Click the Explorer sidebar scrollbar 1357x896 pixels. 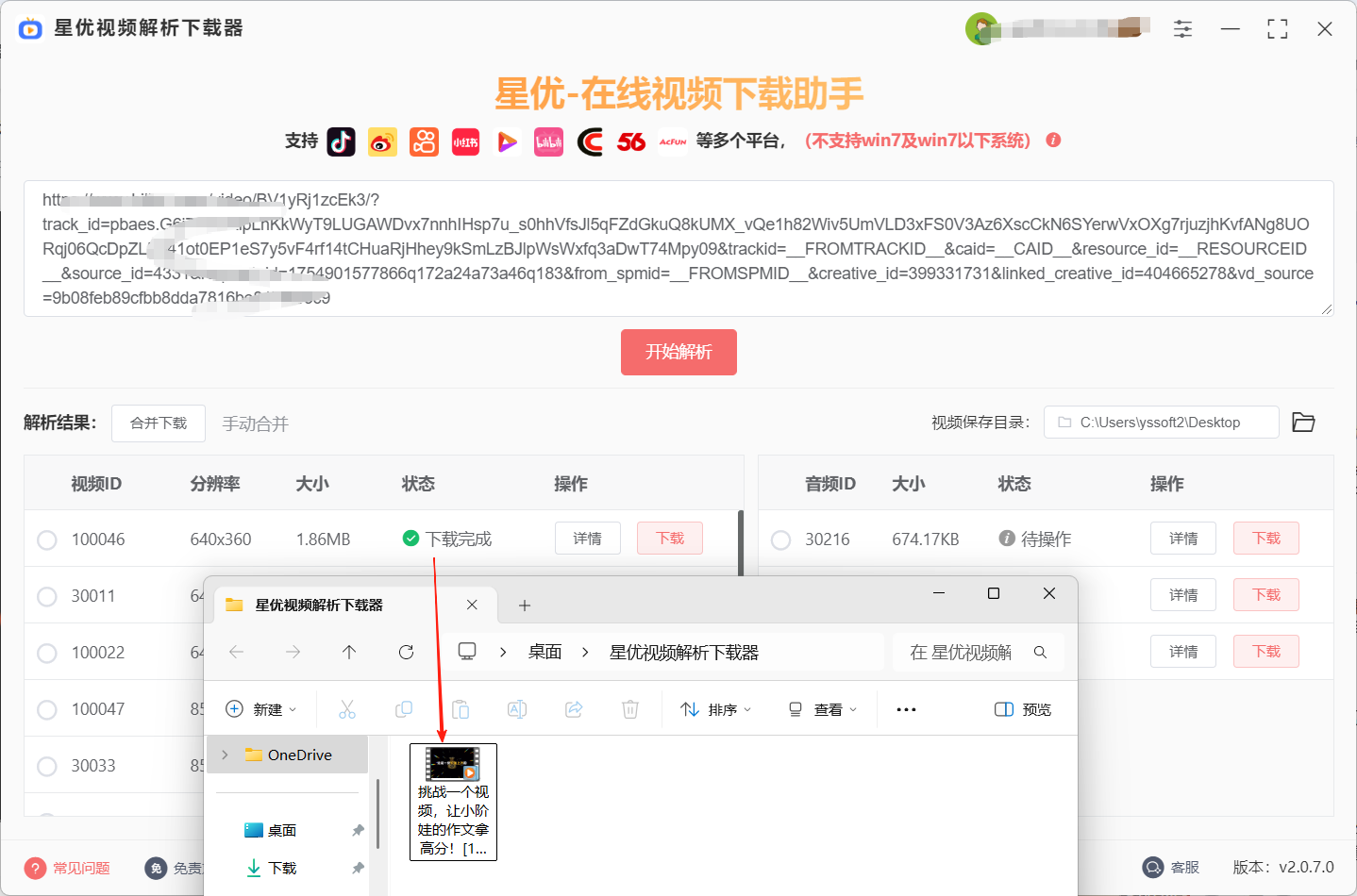tap(377, 813)
